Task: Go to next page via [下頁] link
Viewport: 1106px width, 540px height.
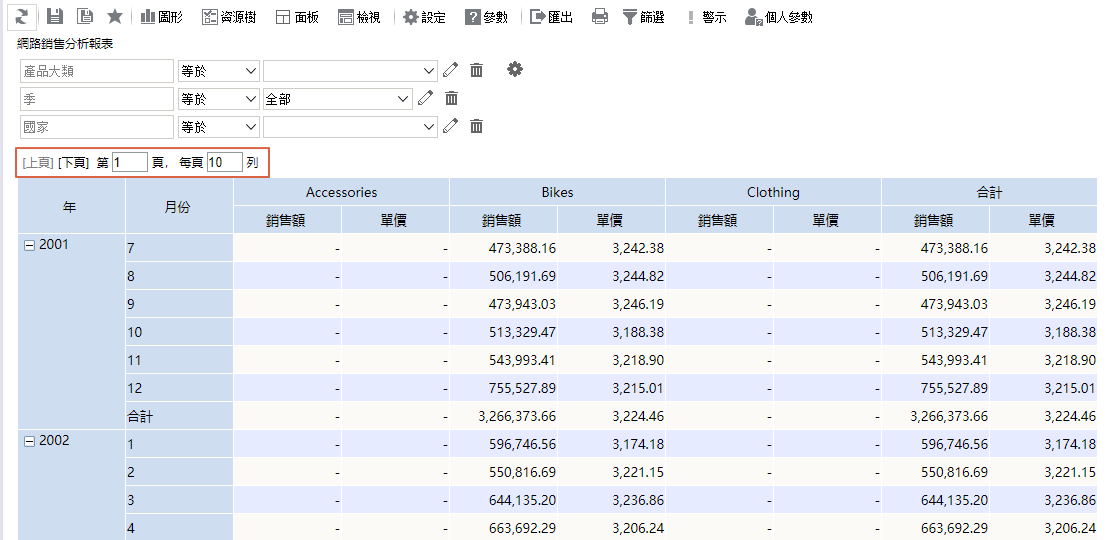Action: click(x=73, y=162)
